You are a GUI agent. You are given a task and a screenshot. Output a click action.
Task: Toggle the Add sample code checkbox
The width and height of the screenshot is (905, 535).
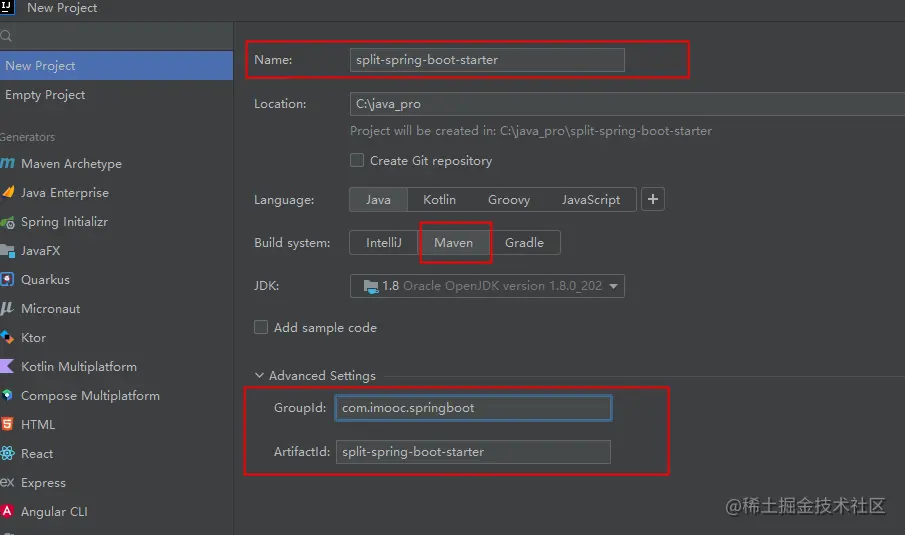coord(261,327)
